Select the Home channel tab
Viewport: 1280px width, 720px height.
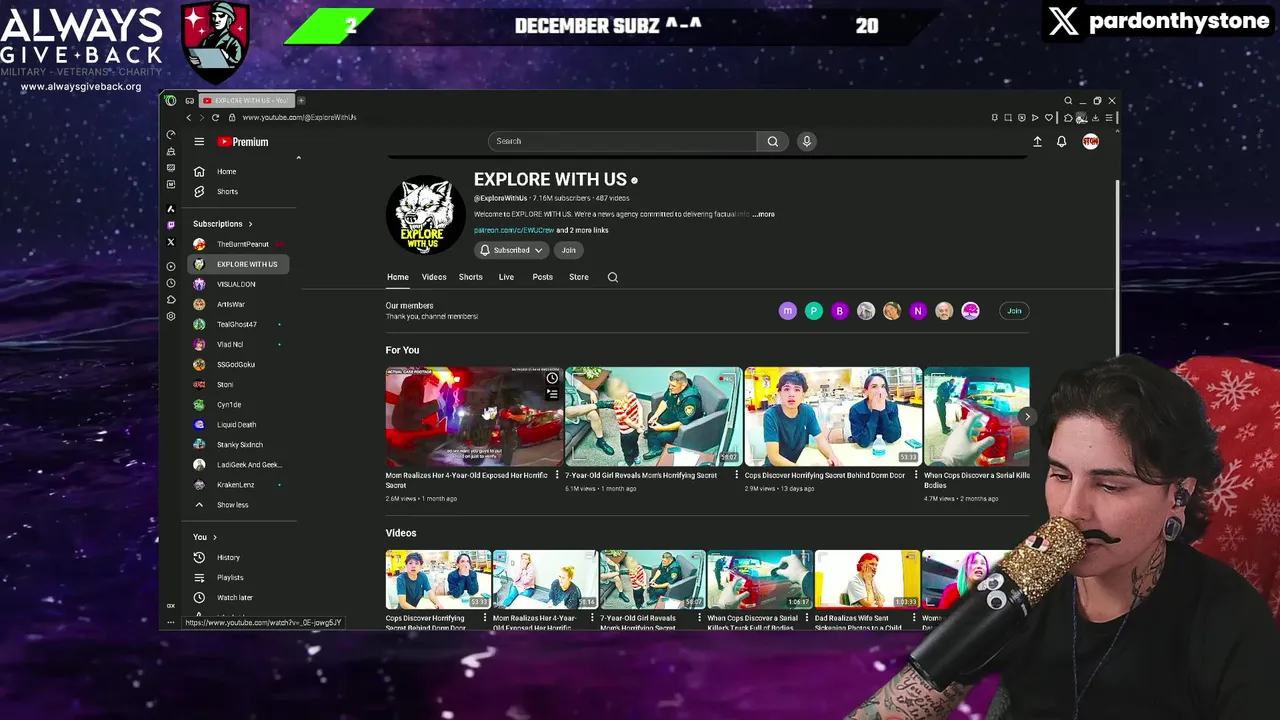[x=398, y=277]
